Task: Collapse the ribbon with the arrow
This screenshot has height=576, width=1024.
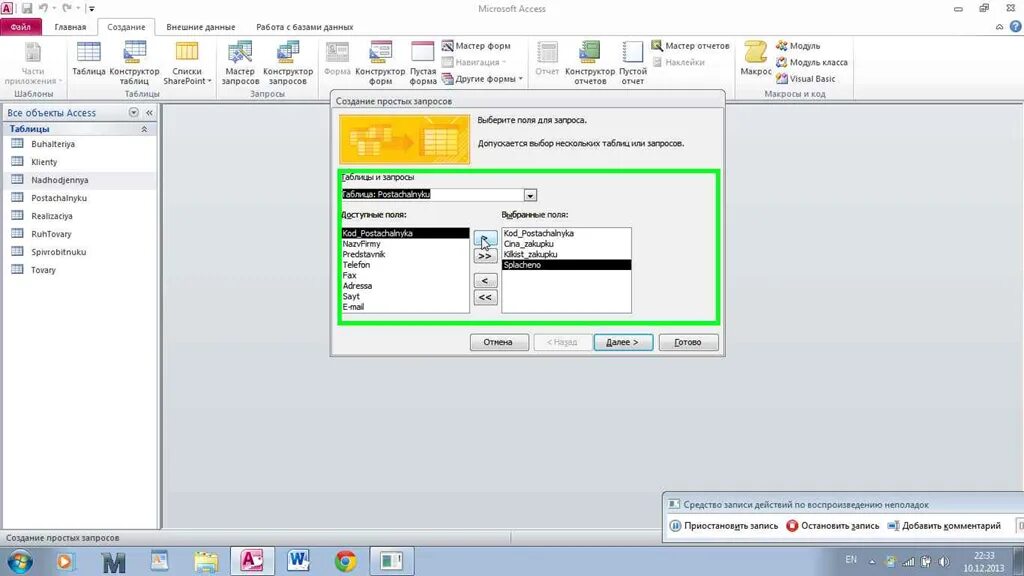Action: tap(999, 27)
